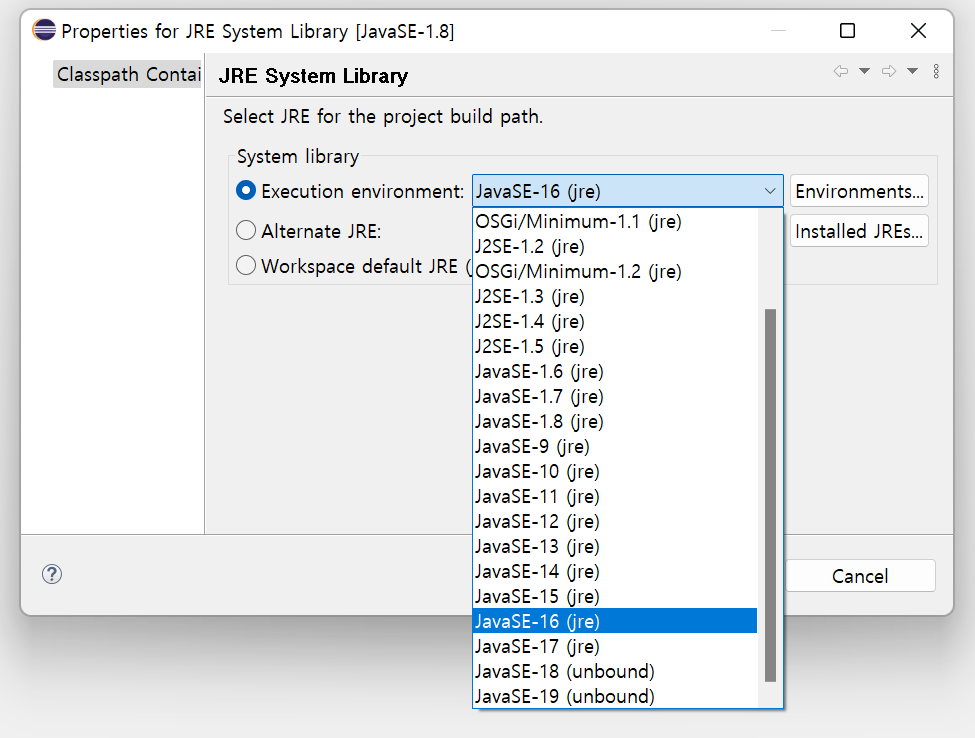Pick JavaSE-1.7 (jre) option

[x=615, y=397]
